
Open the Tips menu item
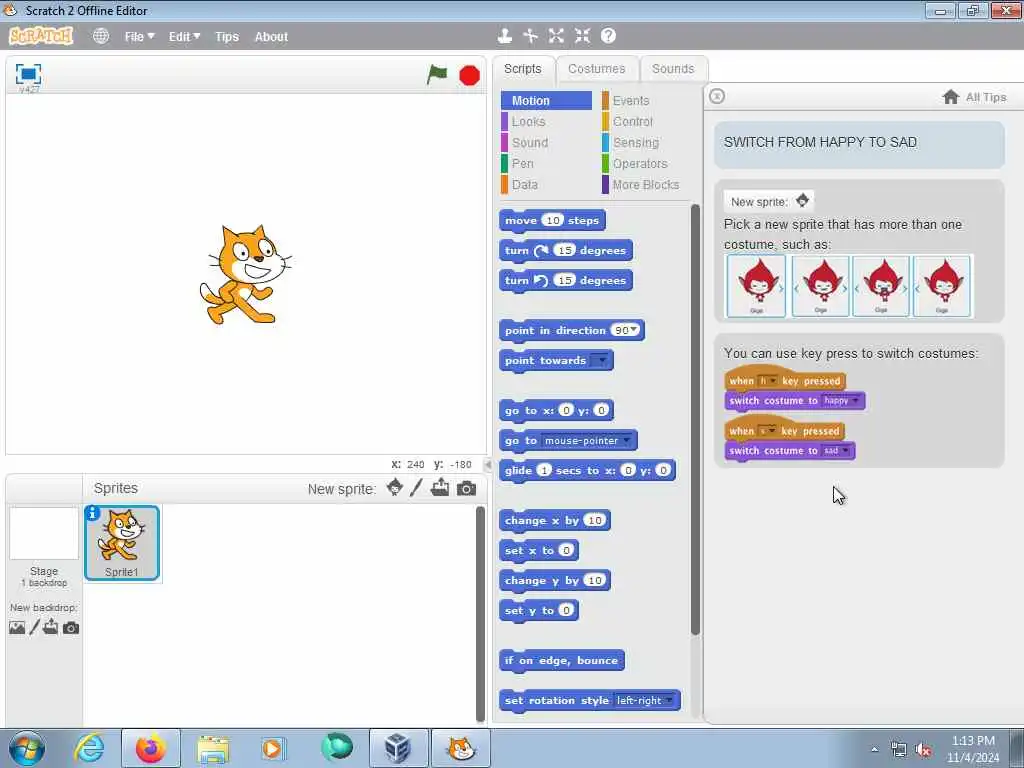[227, 37]
